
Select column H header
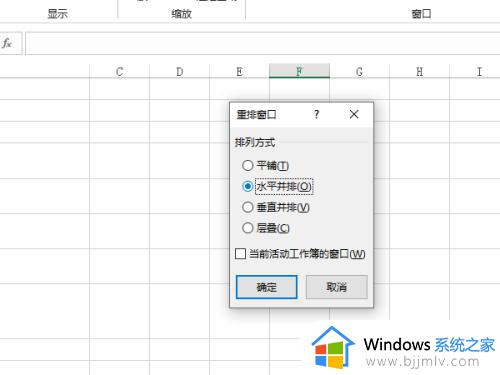point(419,72)
